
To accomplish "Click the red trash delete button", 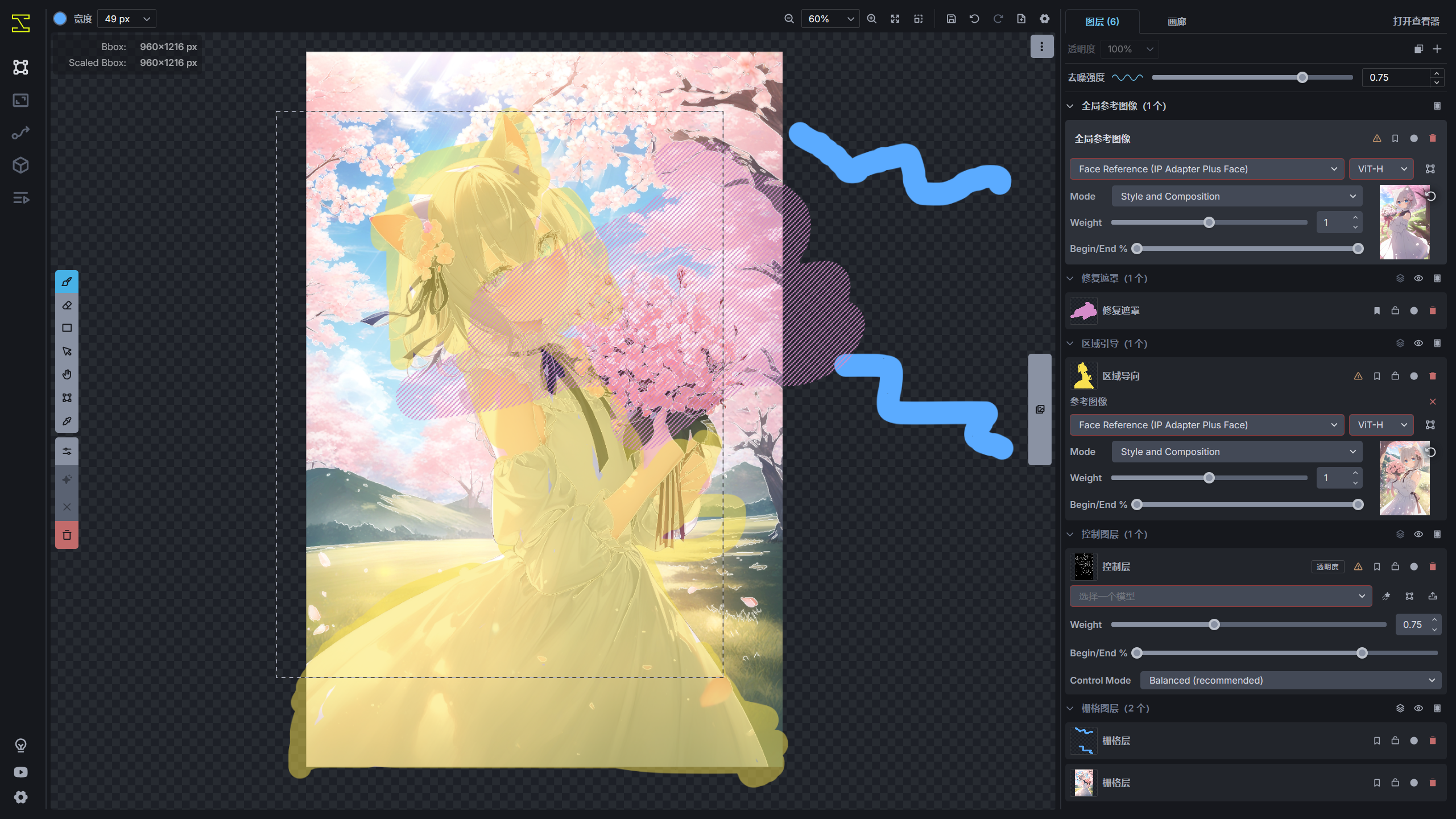I will tap(67, 535).
